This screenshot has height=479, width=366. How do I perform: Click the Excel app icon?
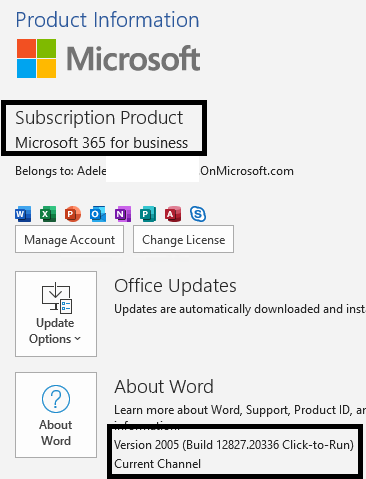click(48, 214)
